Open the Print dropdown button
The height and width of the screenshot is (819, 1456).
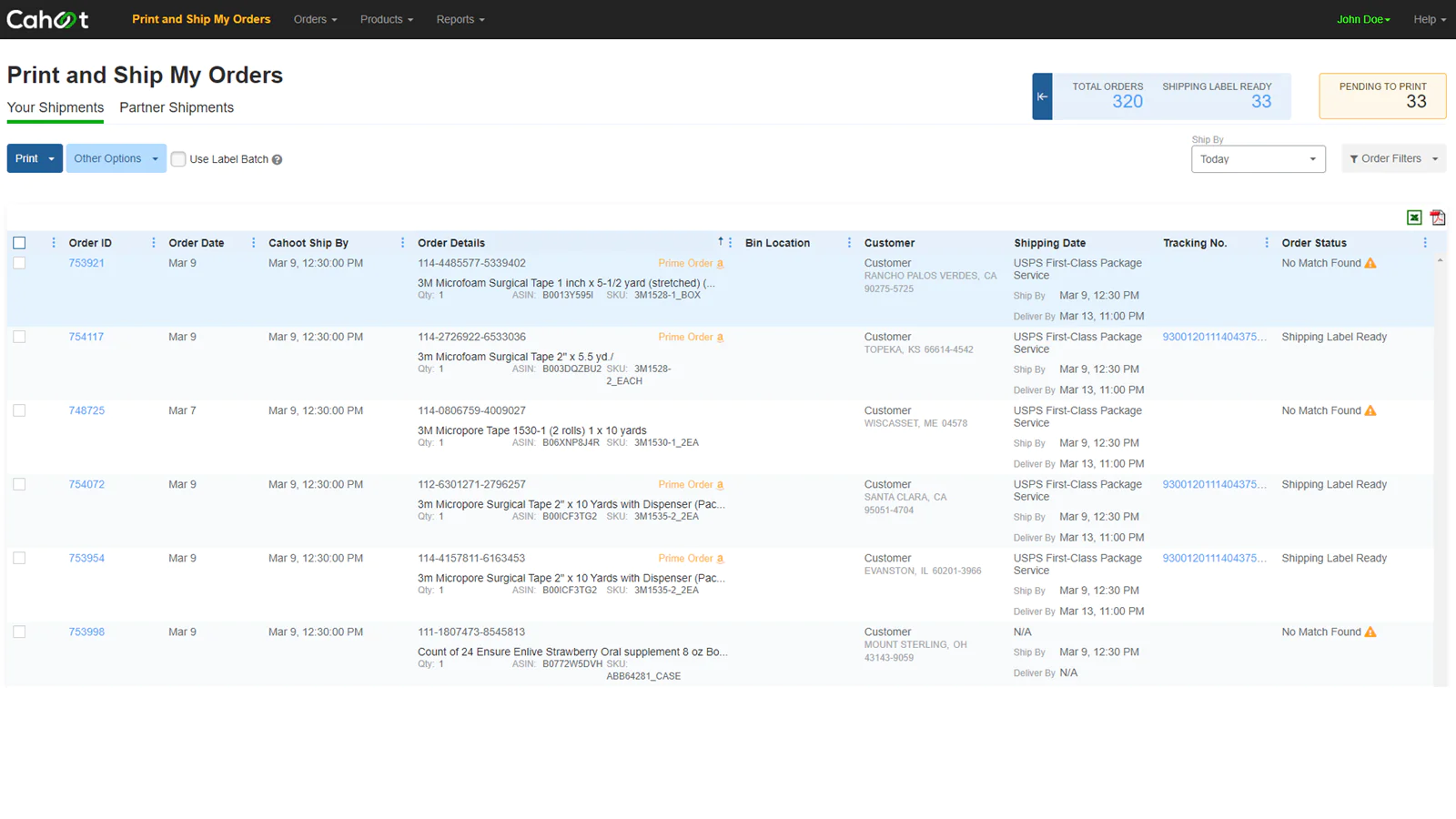[x=35, y=158]
